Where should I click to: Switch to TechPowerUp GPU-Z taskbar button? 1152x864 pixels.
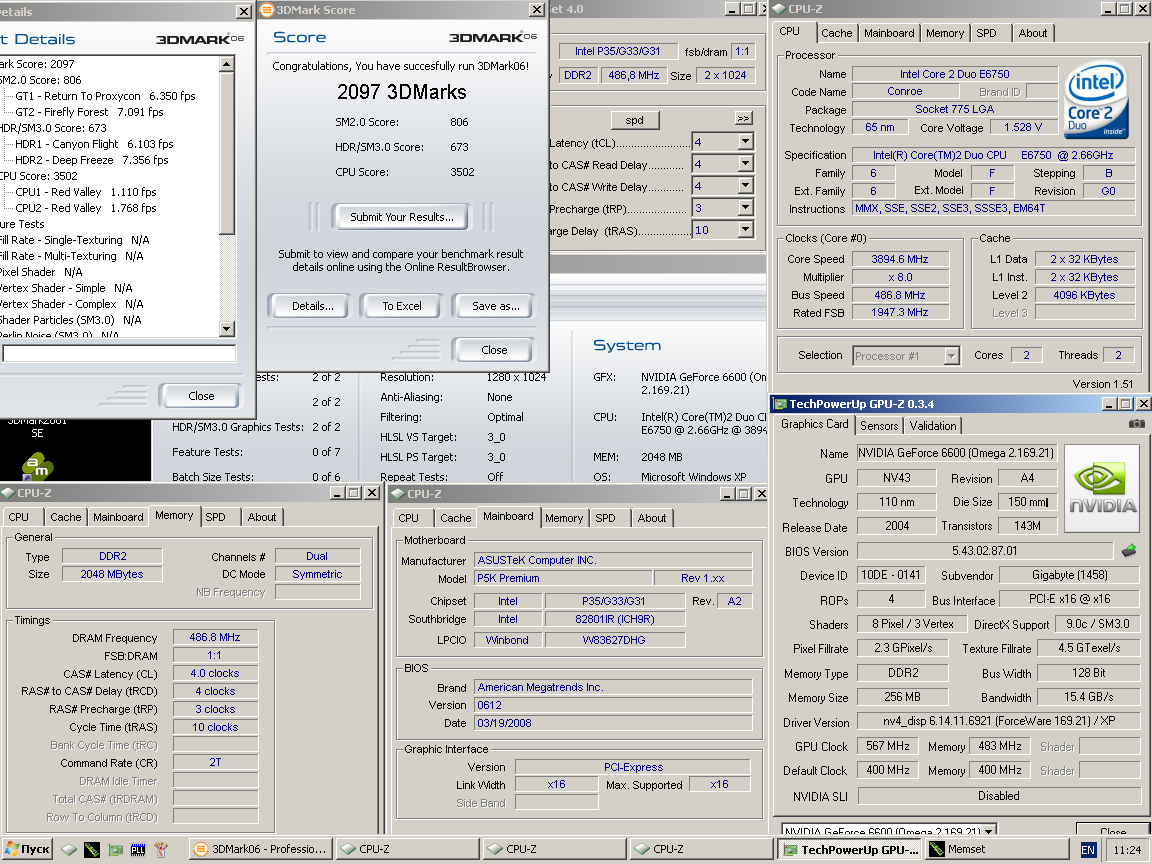(850, 849)
